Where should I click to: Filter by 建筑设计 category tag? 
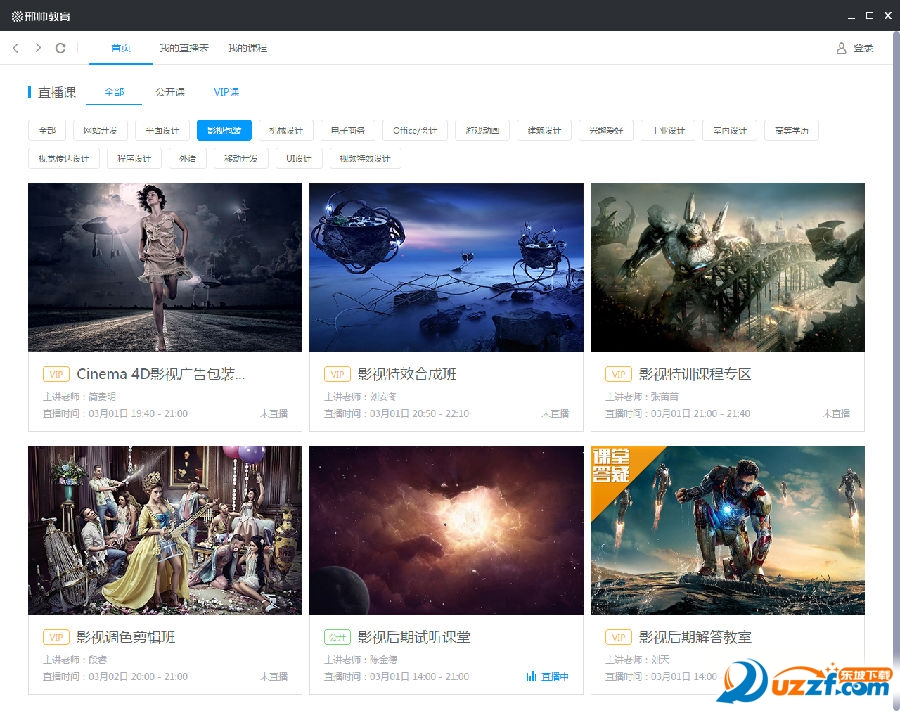click(x=544, y=130)
